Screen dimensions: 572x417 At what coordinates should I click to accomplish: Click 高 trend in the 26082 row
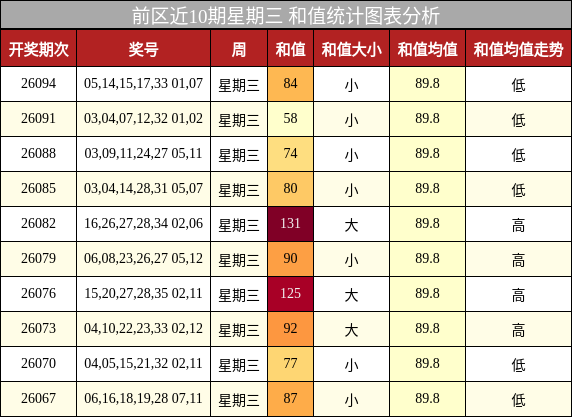(x=518, y=225)
